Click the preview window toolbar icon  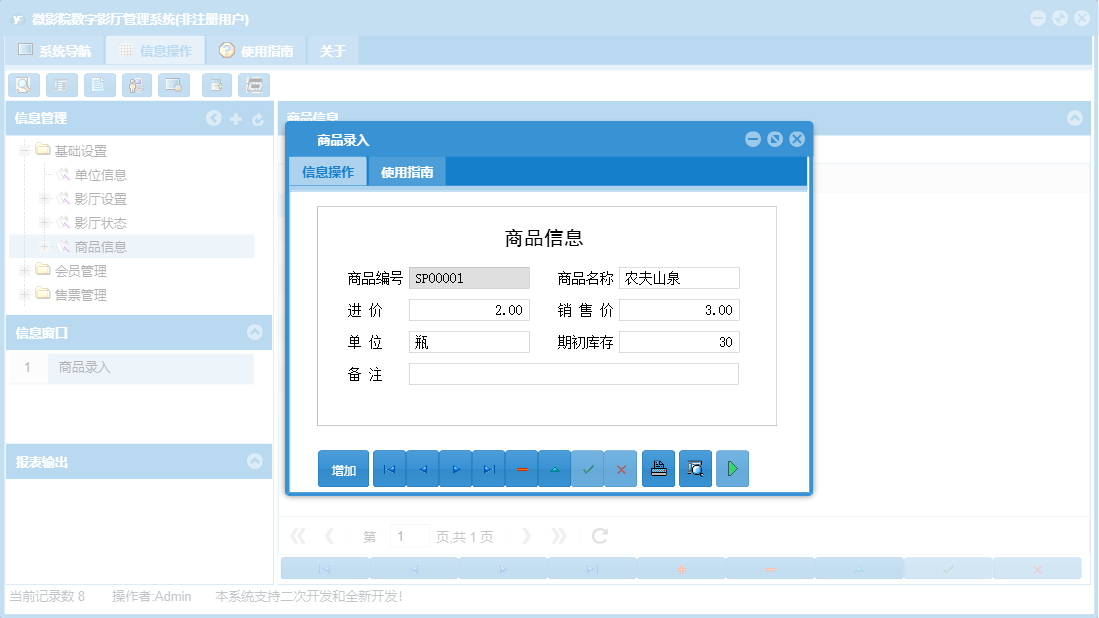pos(173,85)
